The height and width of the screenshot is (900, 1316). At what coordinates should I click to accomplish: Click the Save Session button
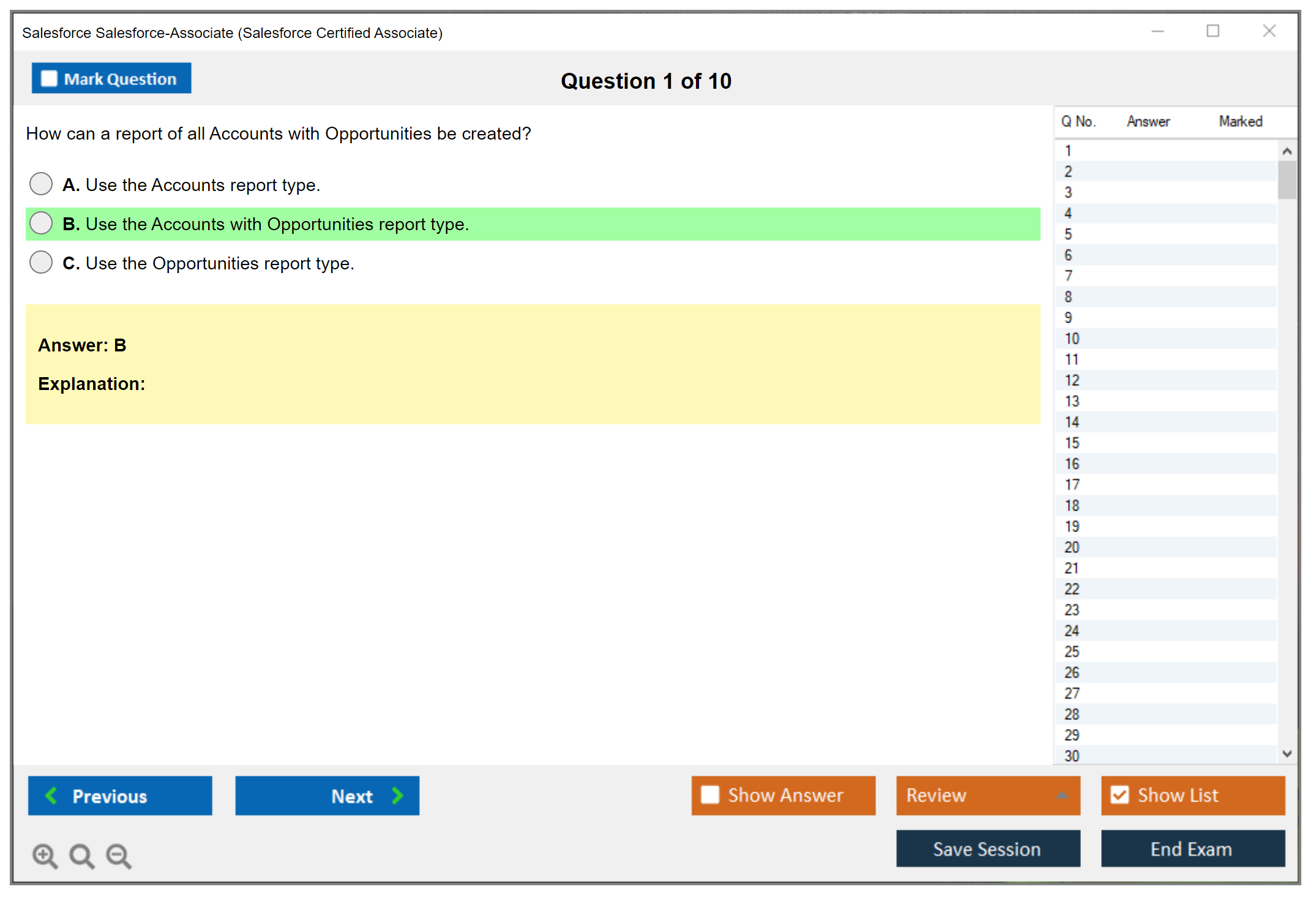coord(987,849)
